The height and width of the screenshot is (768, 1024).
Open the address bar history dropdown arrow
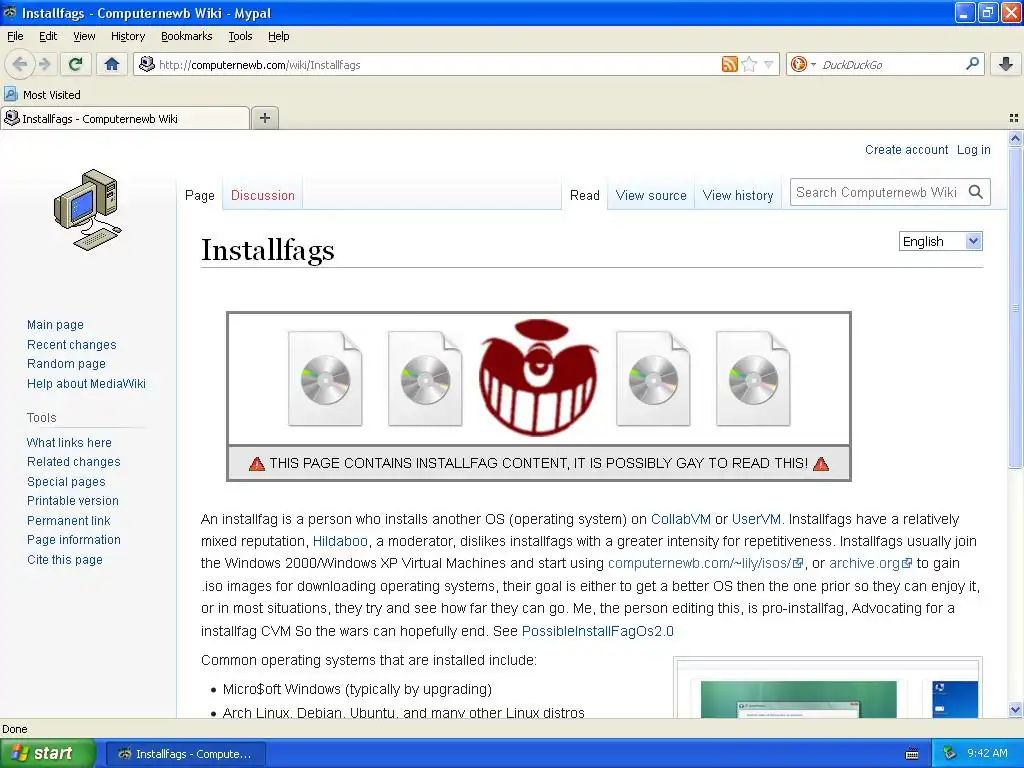(x=769, y=64)
